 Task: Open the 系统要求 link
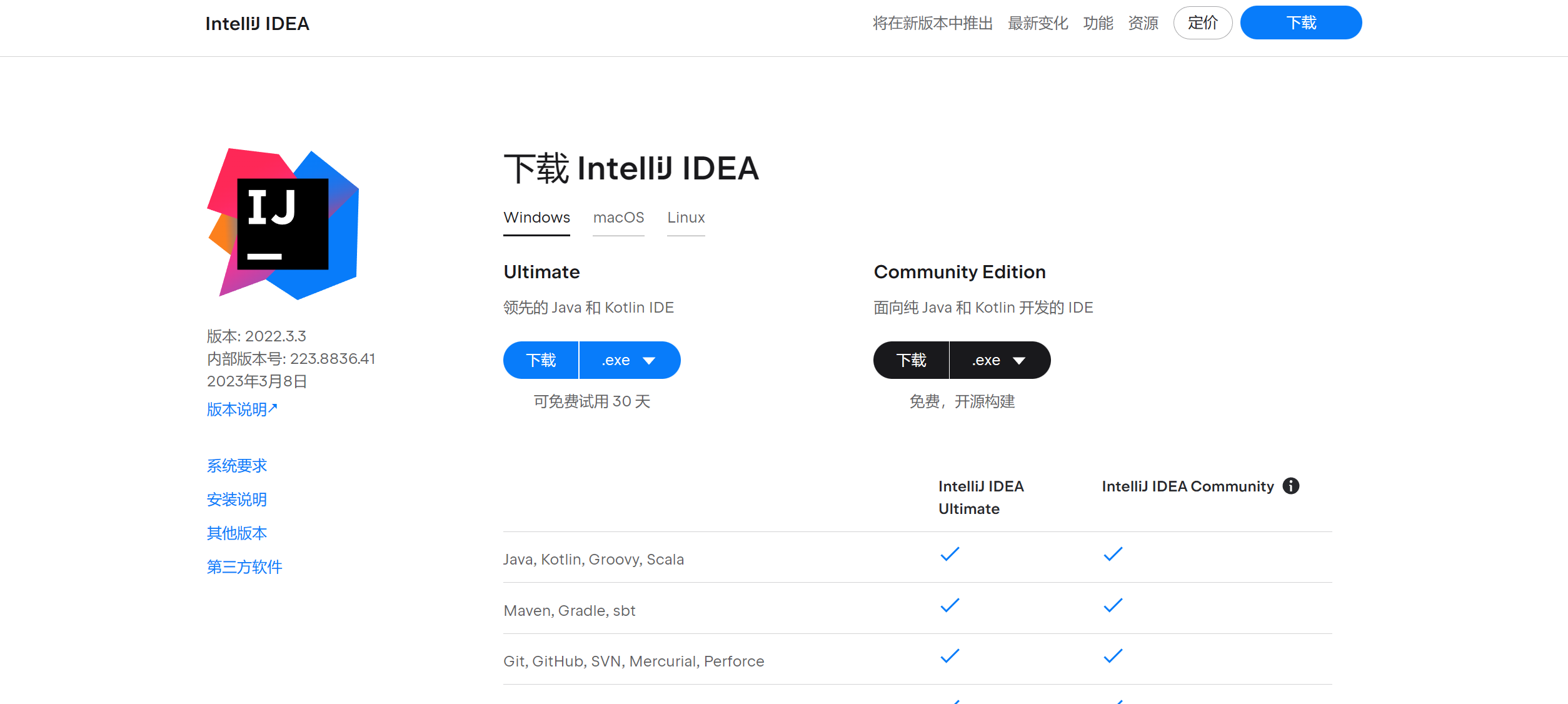[x=237, y=466]
